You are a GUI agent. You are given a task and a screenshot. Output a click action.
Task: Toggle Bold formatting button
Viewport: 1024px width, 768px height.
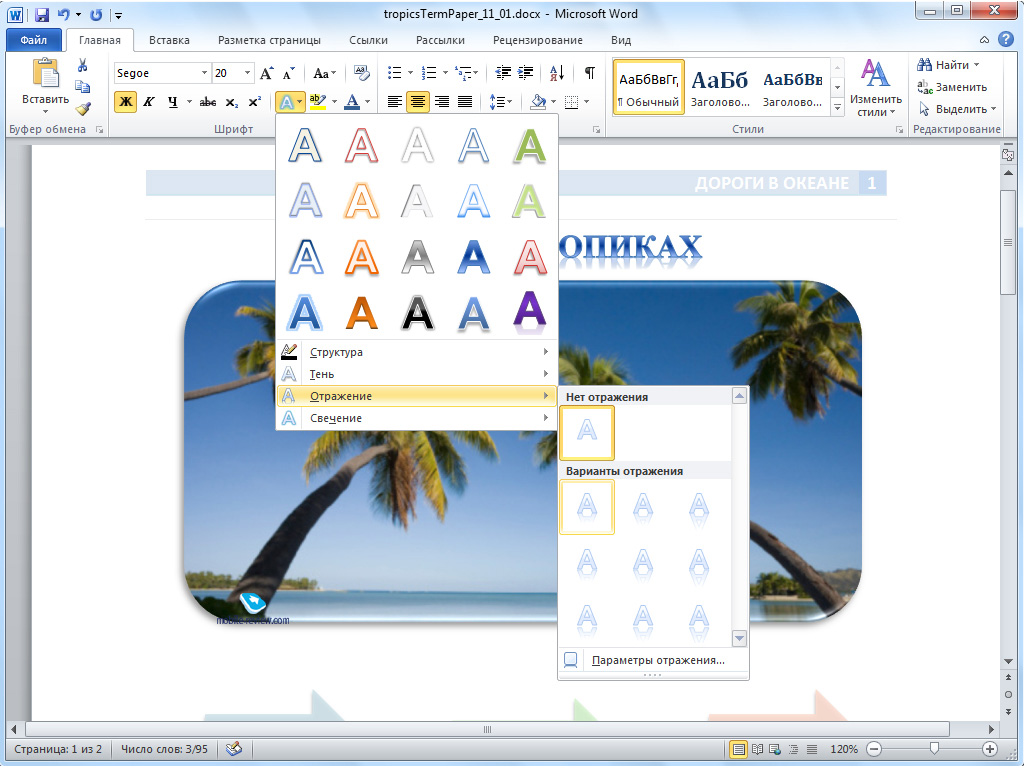point(125,102)
